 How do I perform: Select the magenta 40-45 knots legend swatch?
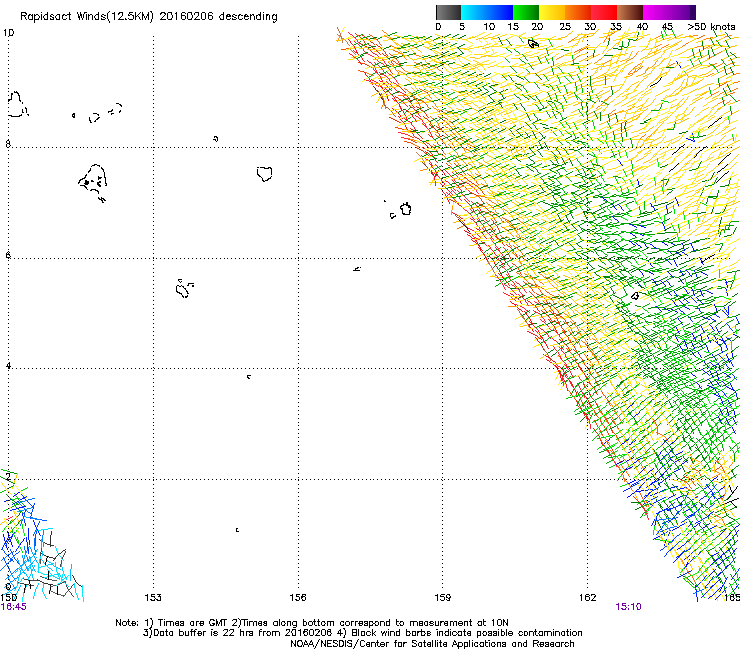[x=656, y=12]
